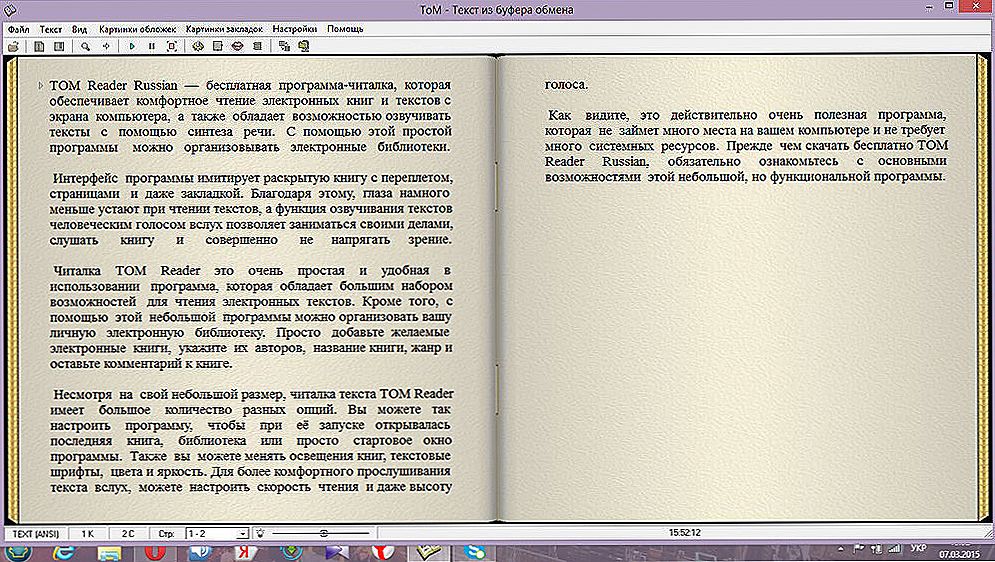The image size is (995, 562).
Task: Open the Помощь menu
Action: 345,29
